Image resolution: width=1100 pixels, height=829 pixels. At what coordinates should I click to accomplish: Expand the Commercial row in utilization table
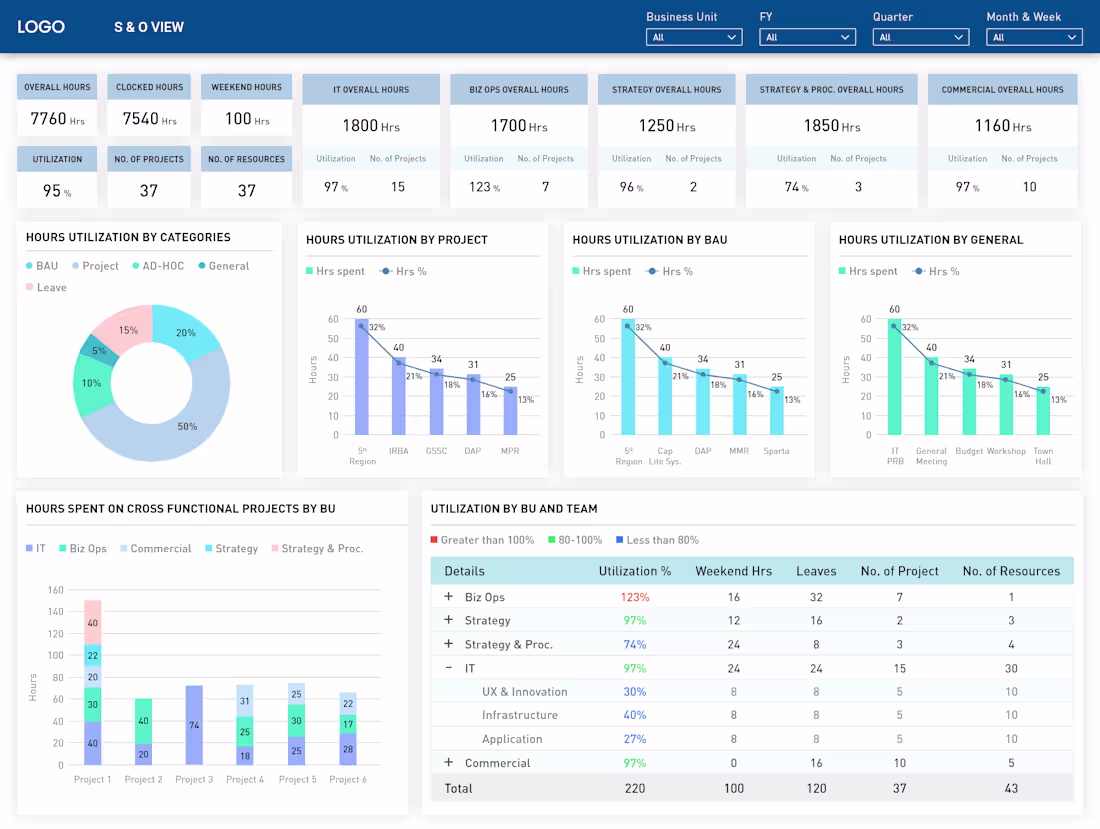(x=447, y=763)
